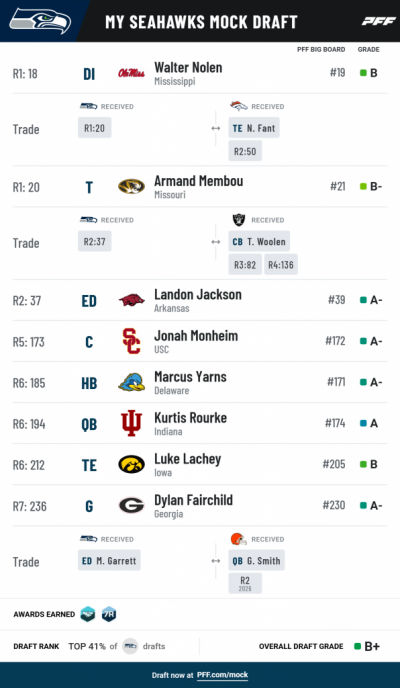Click the Indiana logo by Kurtis Rourke
This screenshot has width=400, height=688.
[132, 423]
